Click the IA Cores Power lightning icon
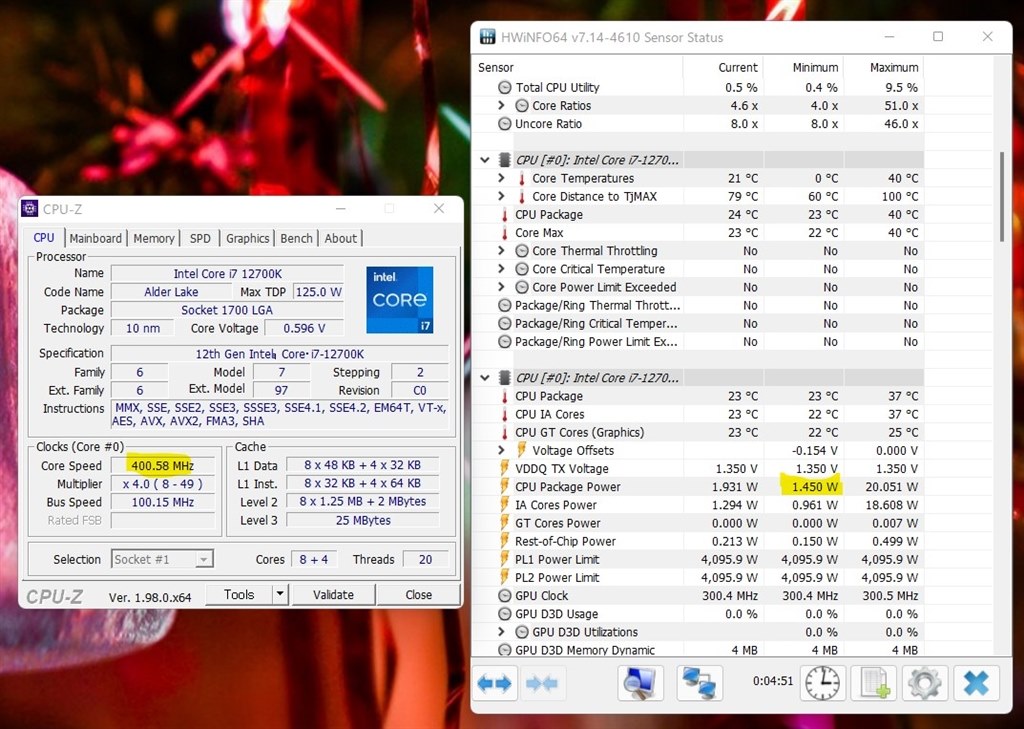The width and height of the screenshot is (1024, 729). (x=504, y=504)
